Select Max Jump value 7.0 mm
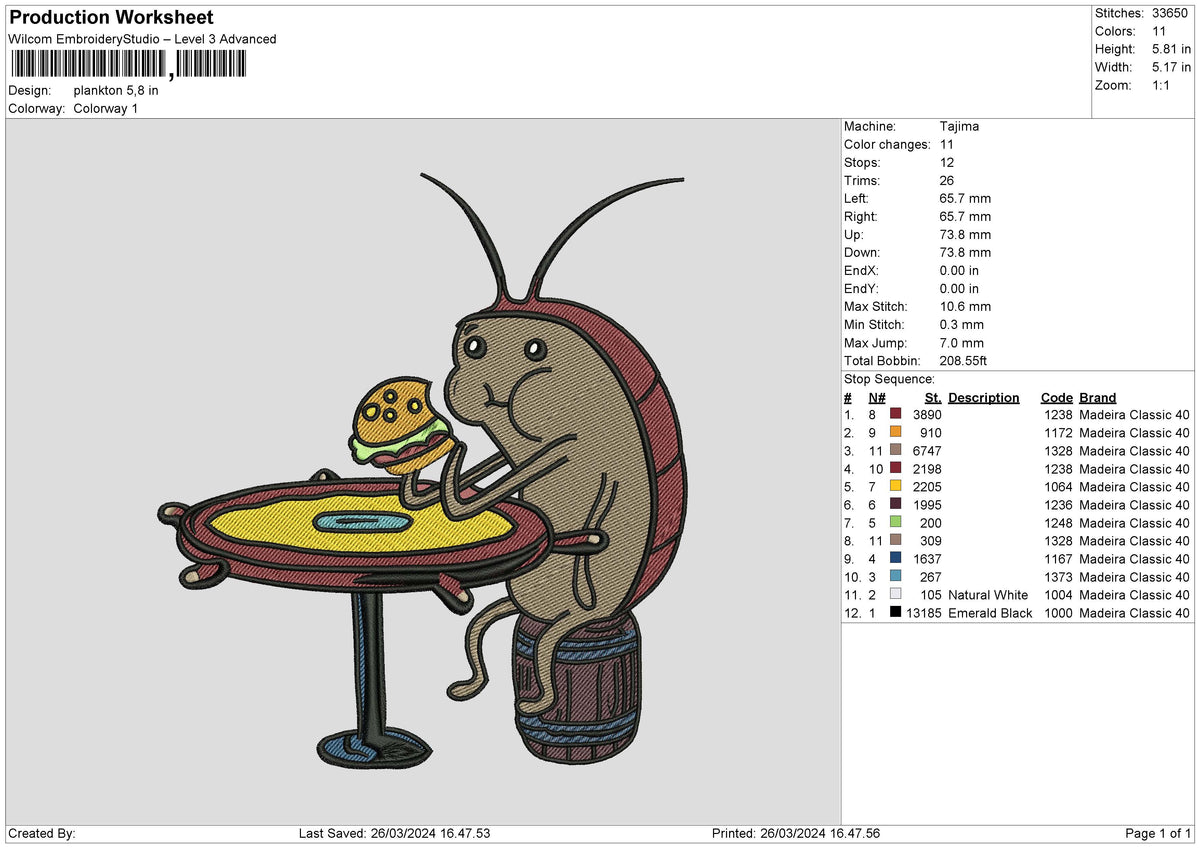Viewport: 1200px width, 848px height. 962,342
